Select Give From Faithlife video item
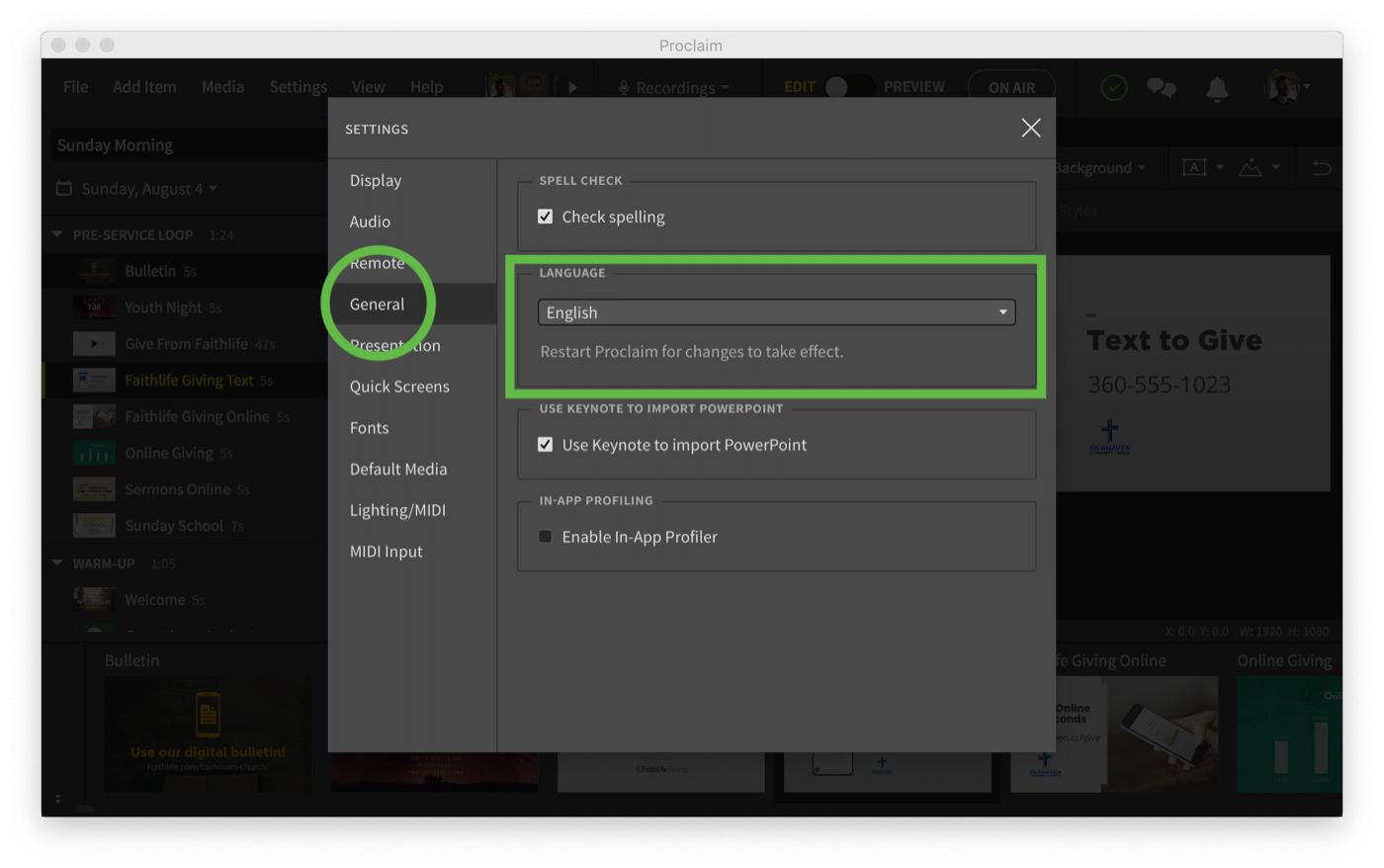 pos(184,344)
